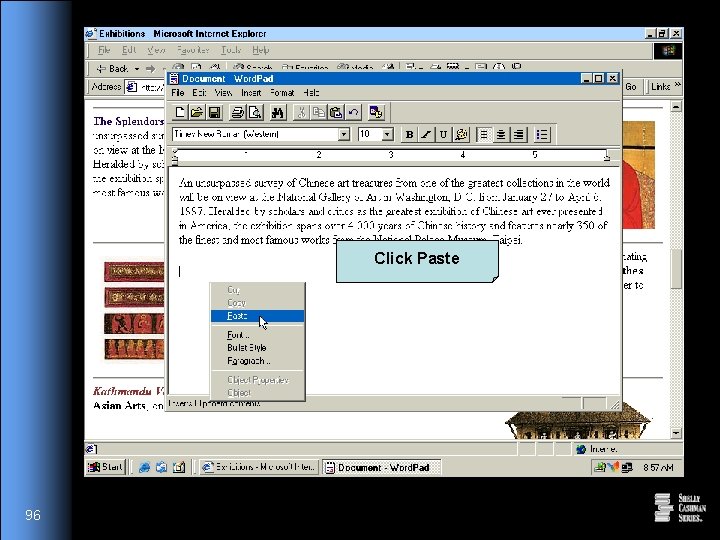Toggle Bold formatting in WordPad

pyautogui.click(x=409, y=135)
